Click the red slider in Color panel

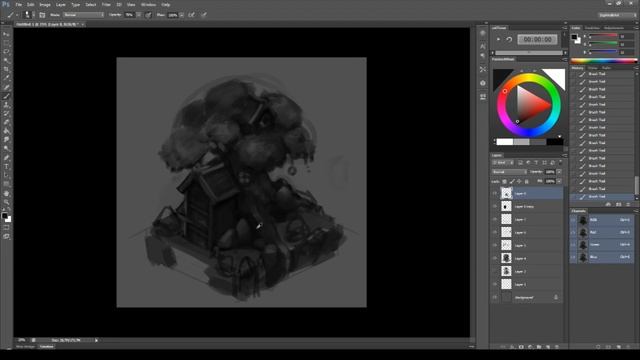(603, 36)
